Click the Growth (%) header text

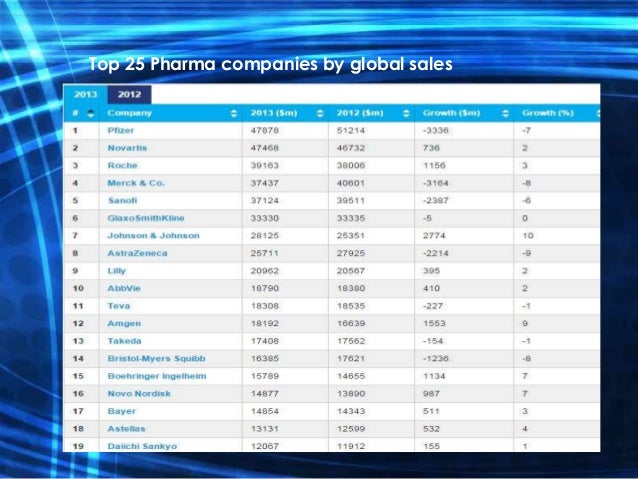[x=548, y=113]
